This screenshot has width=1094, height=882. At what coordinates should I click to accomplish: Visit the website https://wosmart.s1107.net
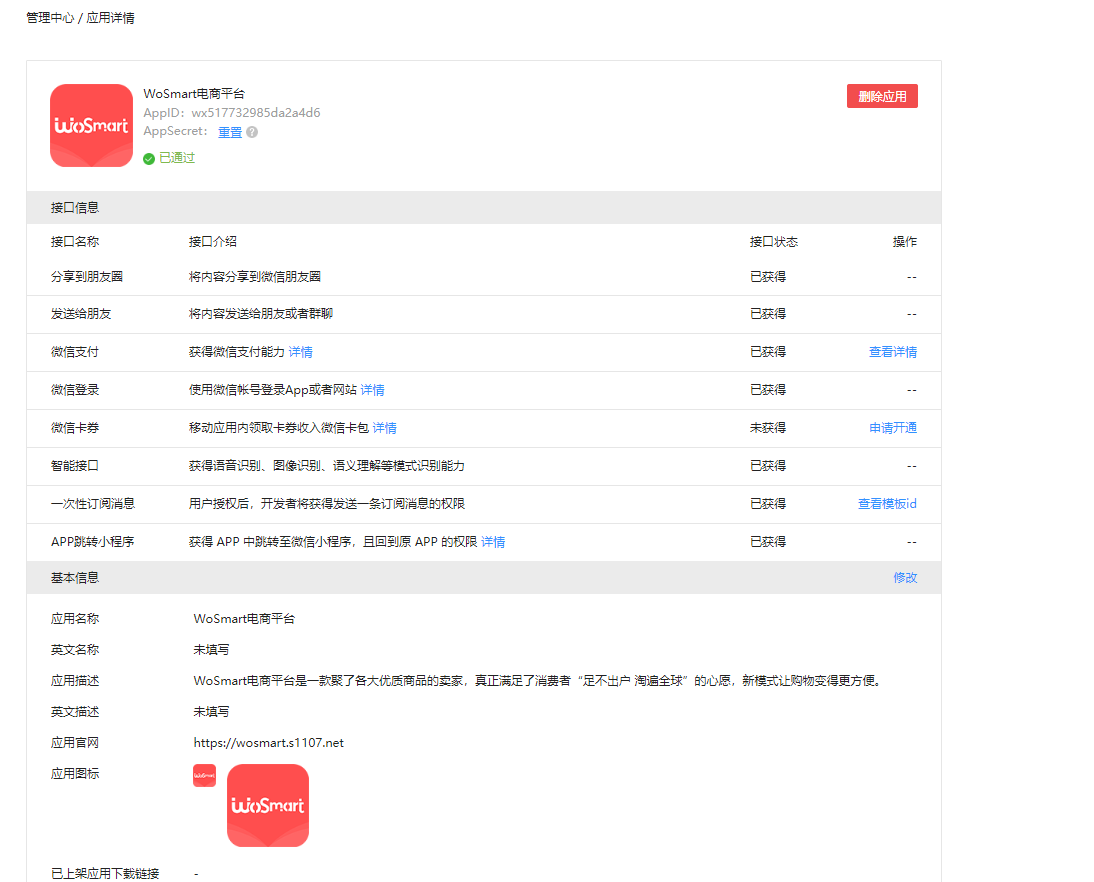(x=268, y=742)
